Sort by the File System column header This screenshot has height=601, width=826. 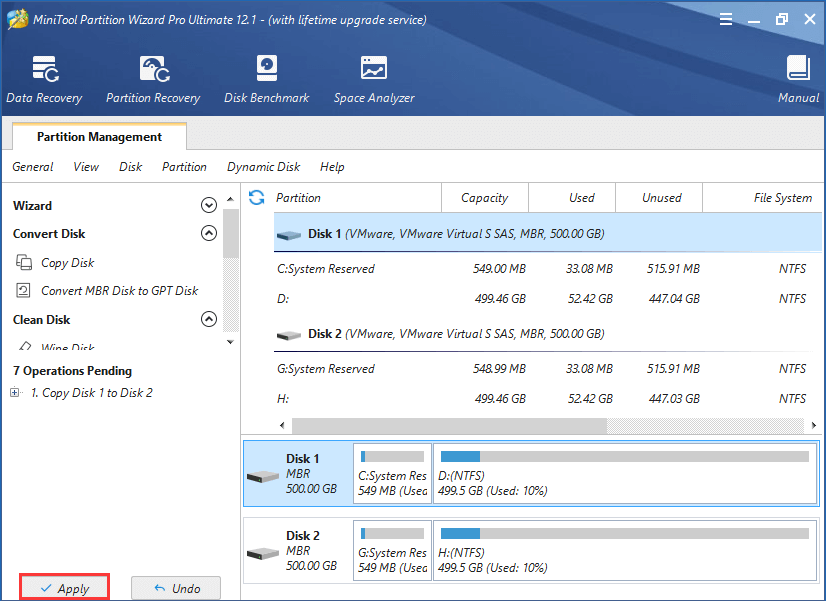click(763, 198)
